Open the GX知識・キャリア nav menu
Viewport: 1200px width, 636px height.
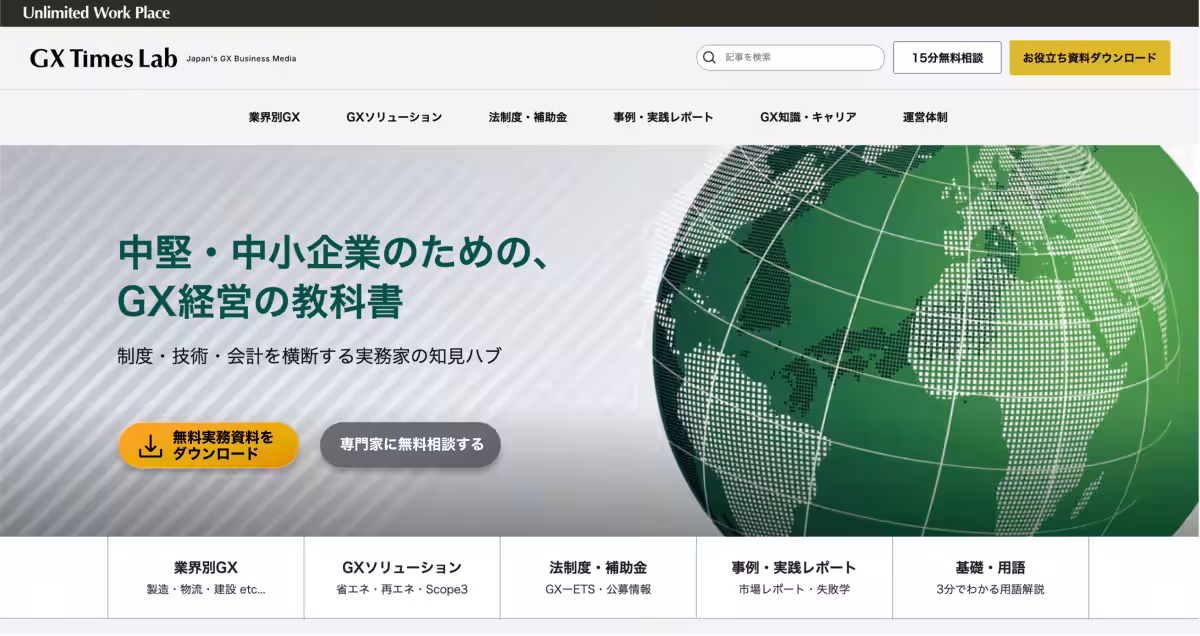point(808,117)
